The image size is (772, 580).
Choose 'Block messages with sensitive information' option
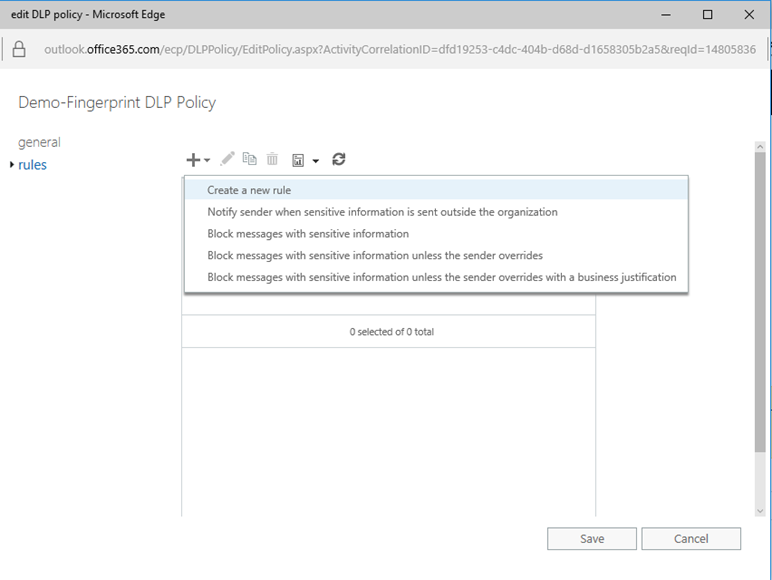436,233
